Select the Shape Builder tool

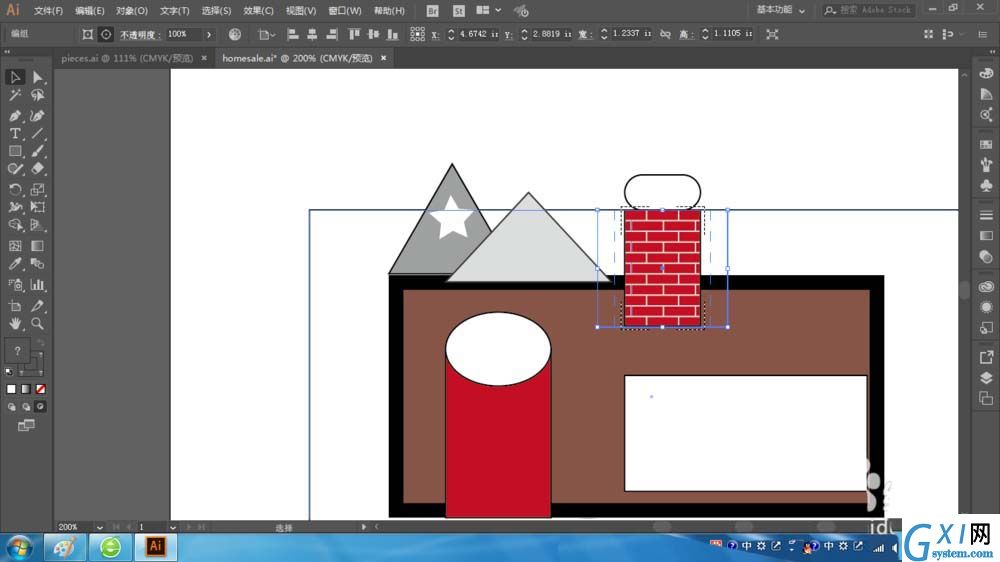click(x=15, y=225)
